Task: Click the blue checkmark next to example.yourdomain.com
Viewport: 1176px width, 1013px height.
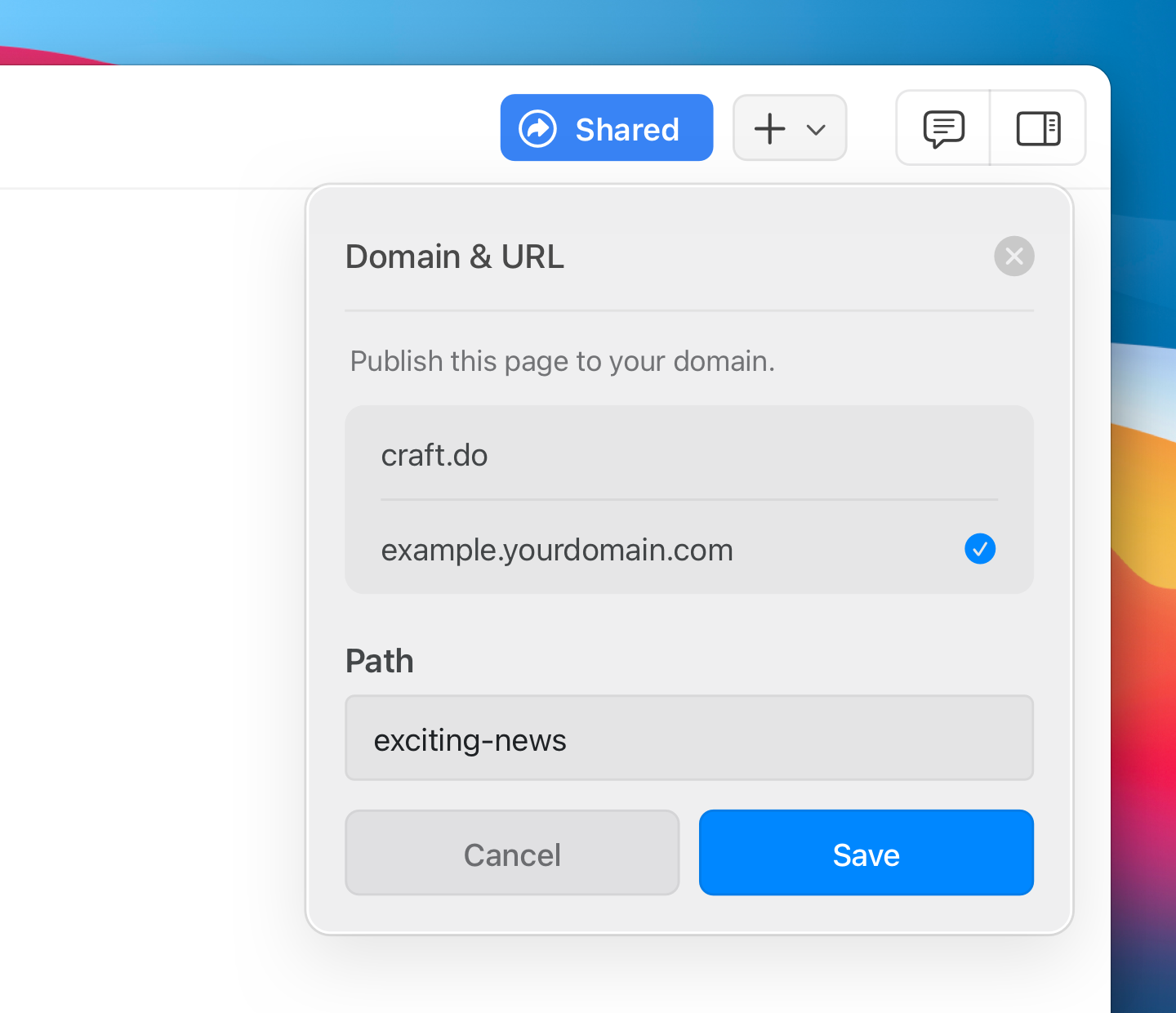Action: pos(980,549)
